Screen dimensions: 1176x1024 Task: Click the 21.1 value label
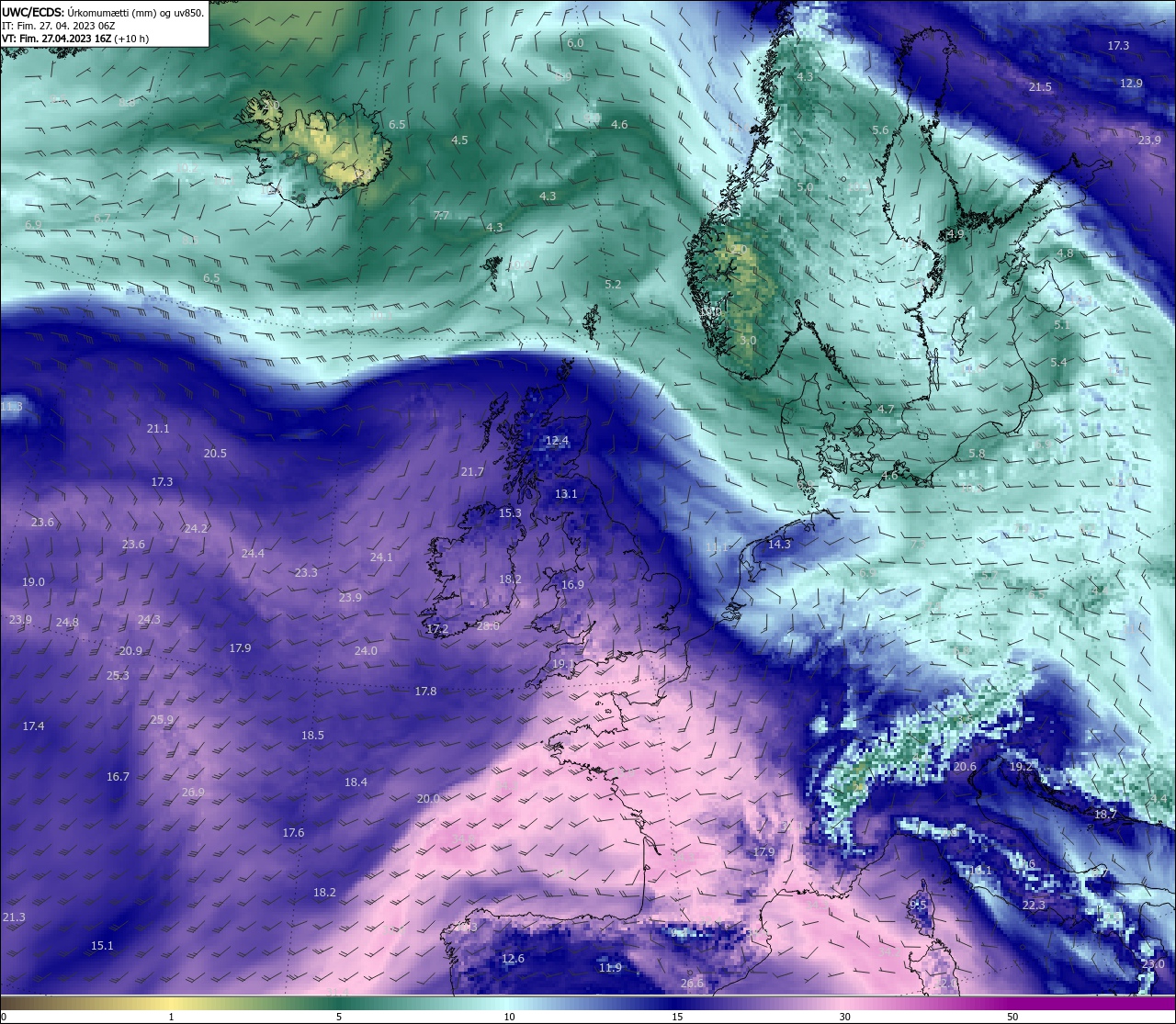click(x=158, y=428)
